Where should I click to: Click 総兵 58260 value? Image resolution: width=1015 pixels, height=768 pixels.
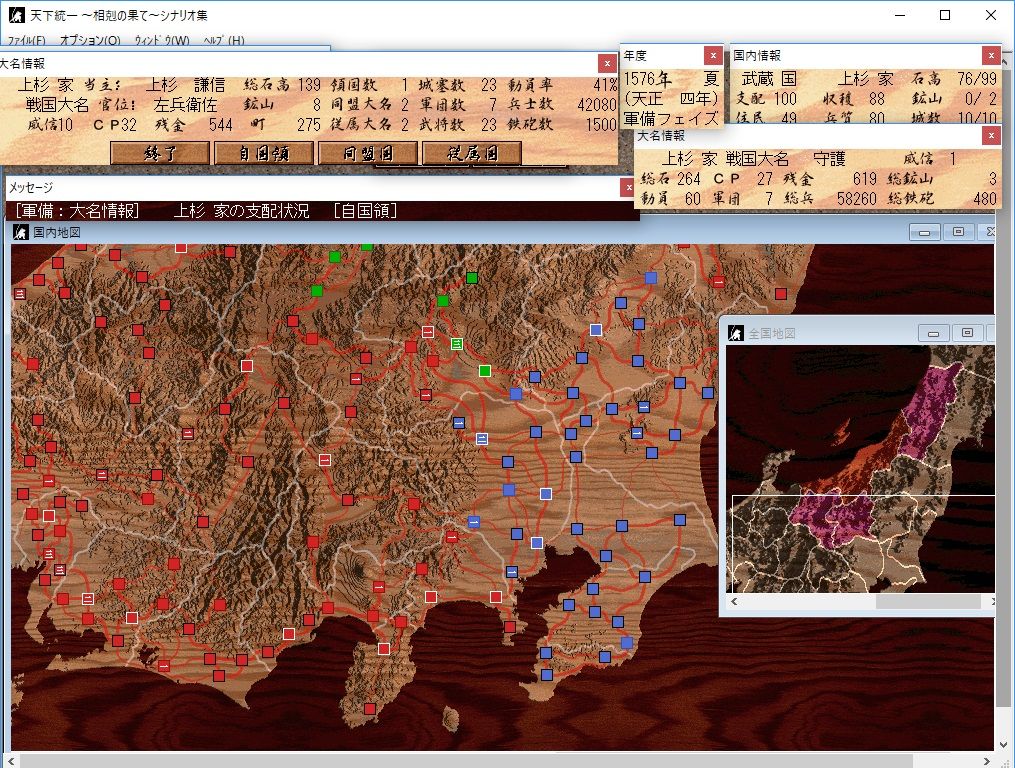coord(856,198)
